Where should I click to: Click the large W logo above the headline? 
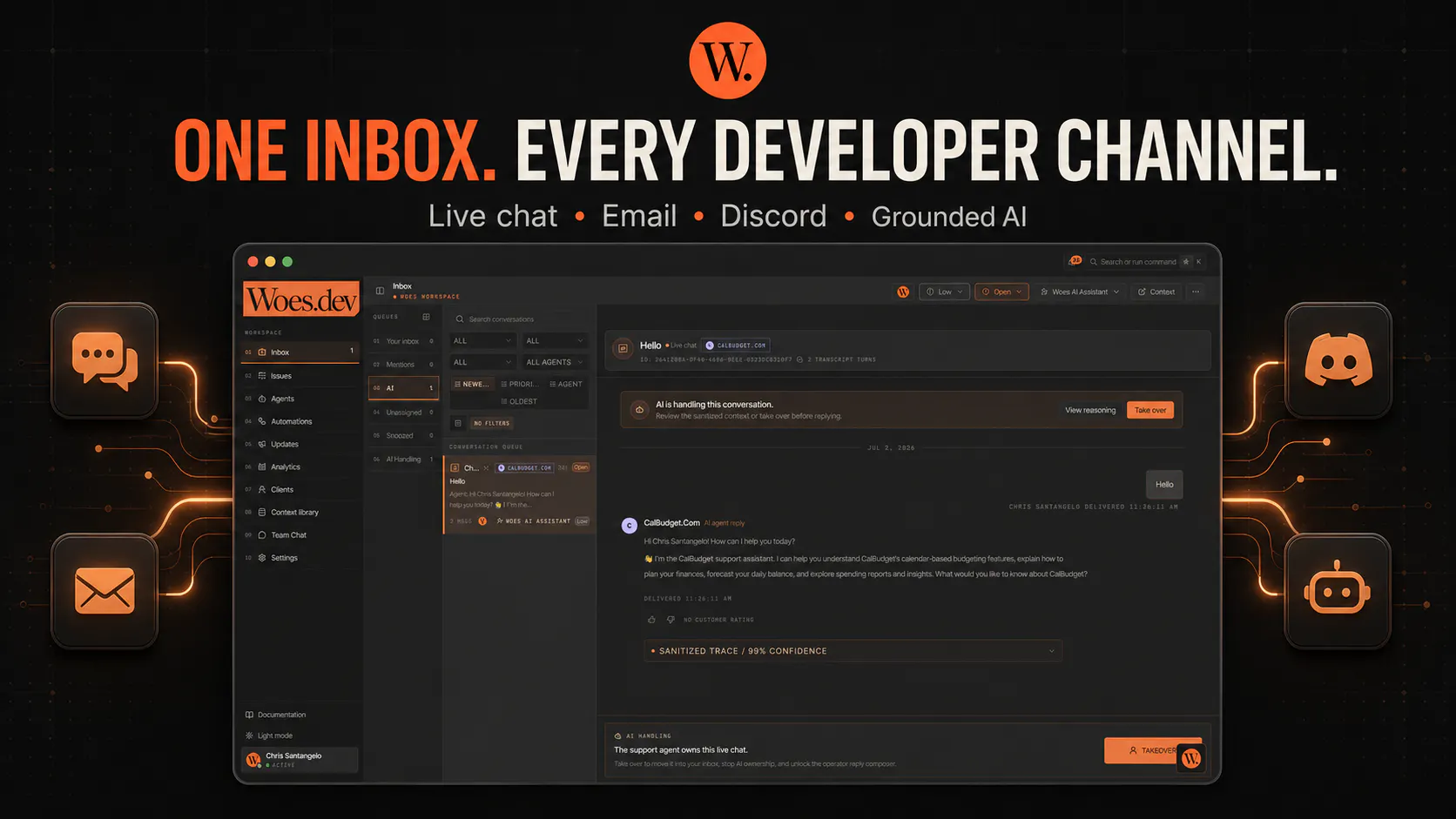click(728, 60)
